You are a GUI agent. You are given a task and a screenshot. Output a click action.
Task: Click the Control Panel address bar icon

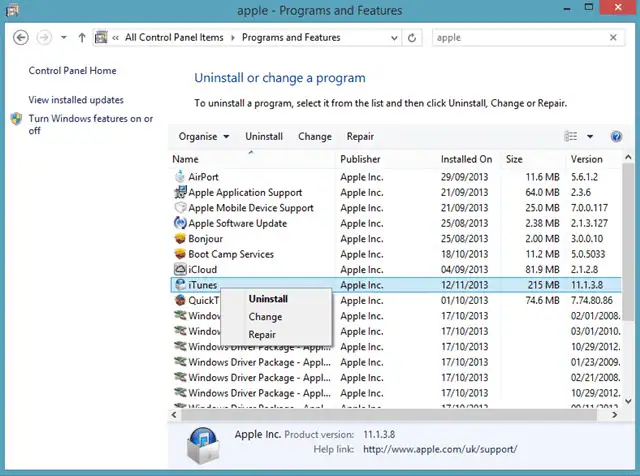tap(101, 38)
